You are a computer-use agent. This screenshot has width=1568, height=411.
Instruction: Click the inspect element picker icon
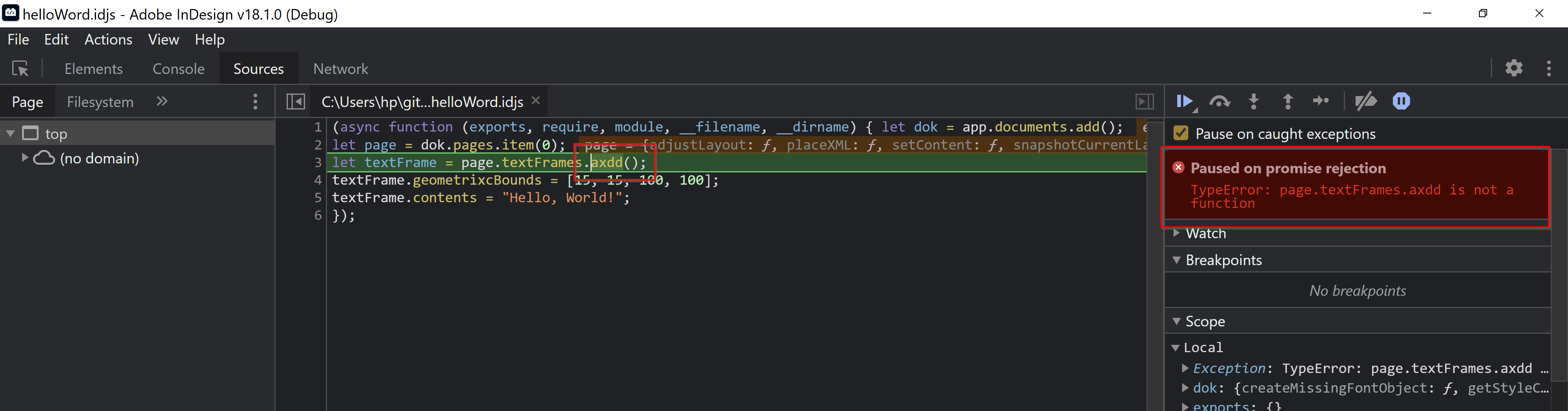click(x=20, y=69)
